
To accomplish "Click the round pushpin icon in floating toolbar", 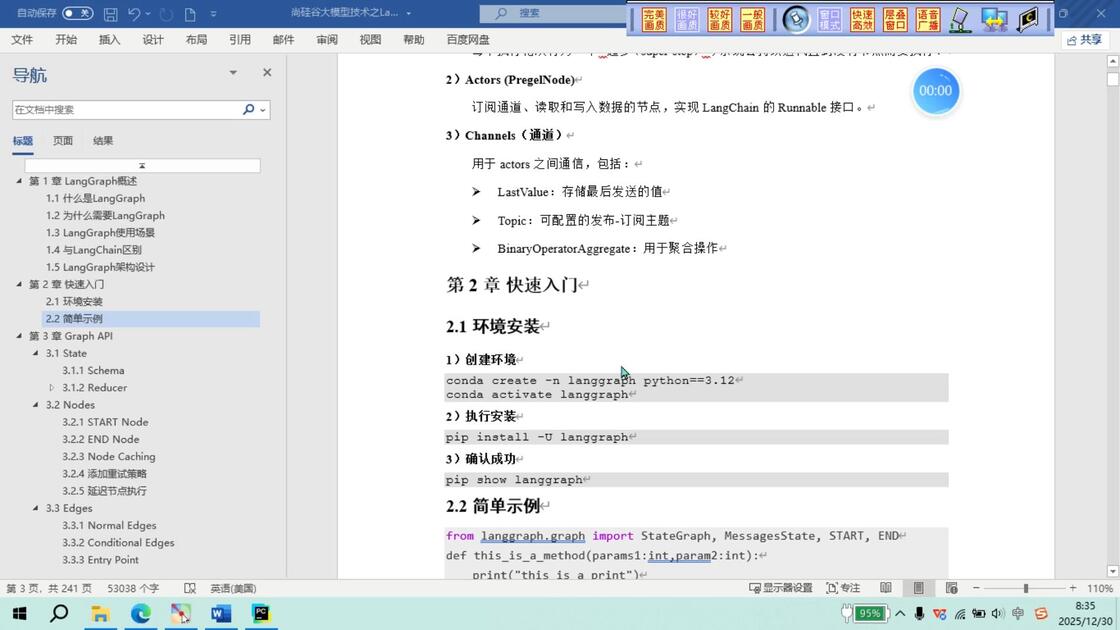I will [x=796, y=19].
